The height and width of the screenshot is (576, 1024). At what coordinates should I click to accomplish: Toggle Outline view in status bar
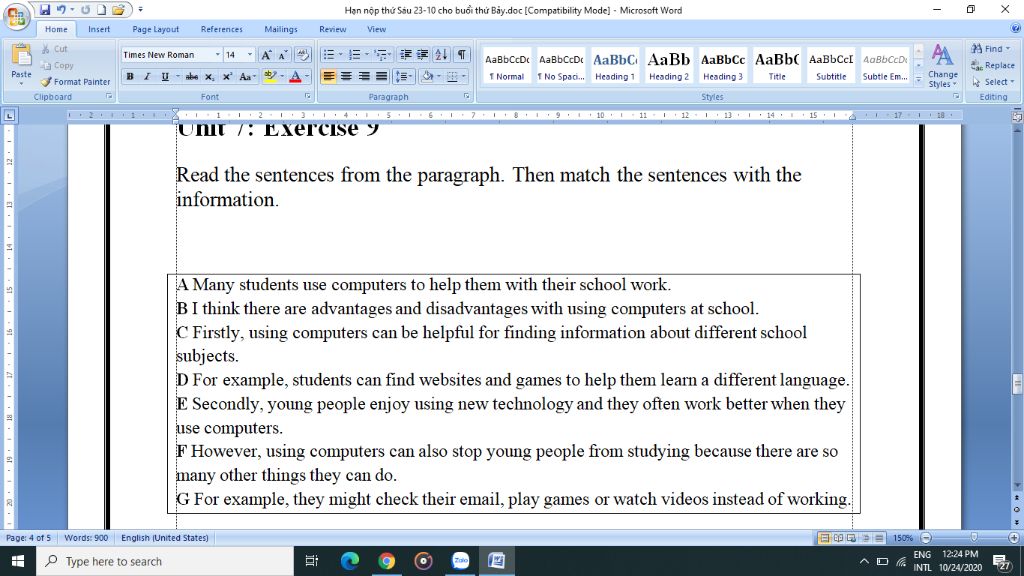(x=865, y=538)
